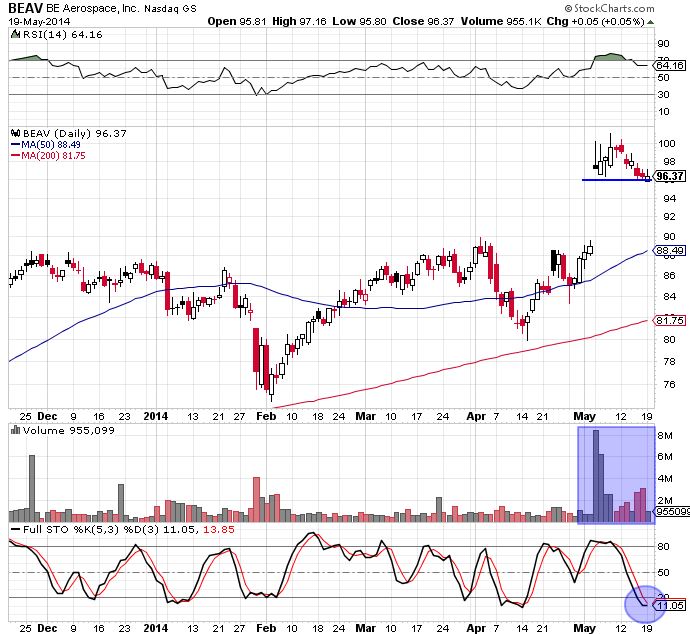Click the BEAV ticker symbol title
The height and width of the screenshot is (634, 690).
coord(26,8)
